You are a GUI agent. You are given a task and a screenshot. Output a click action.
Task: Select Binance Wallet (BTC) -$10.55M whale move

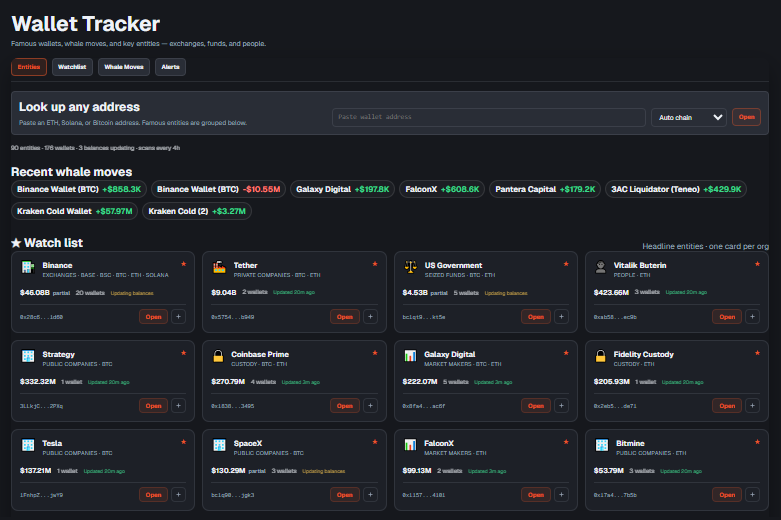tap(218, 189)
